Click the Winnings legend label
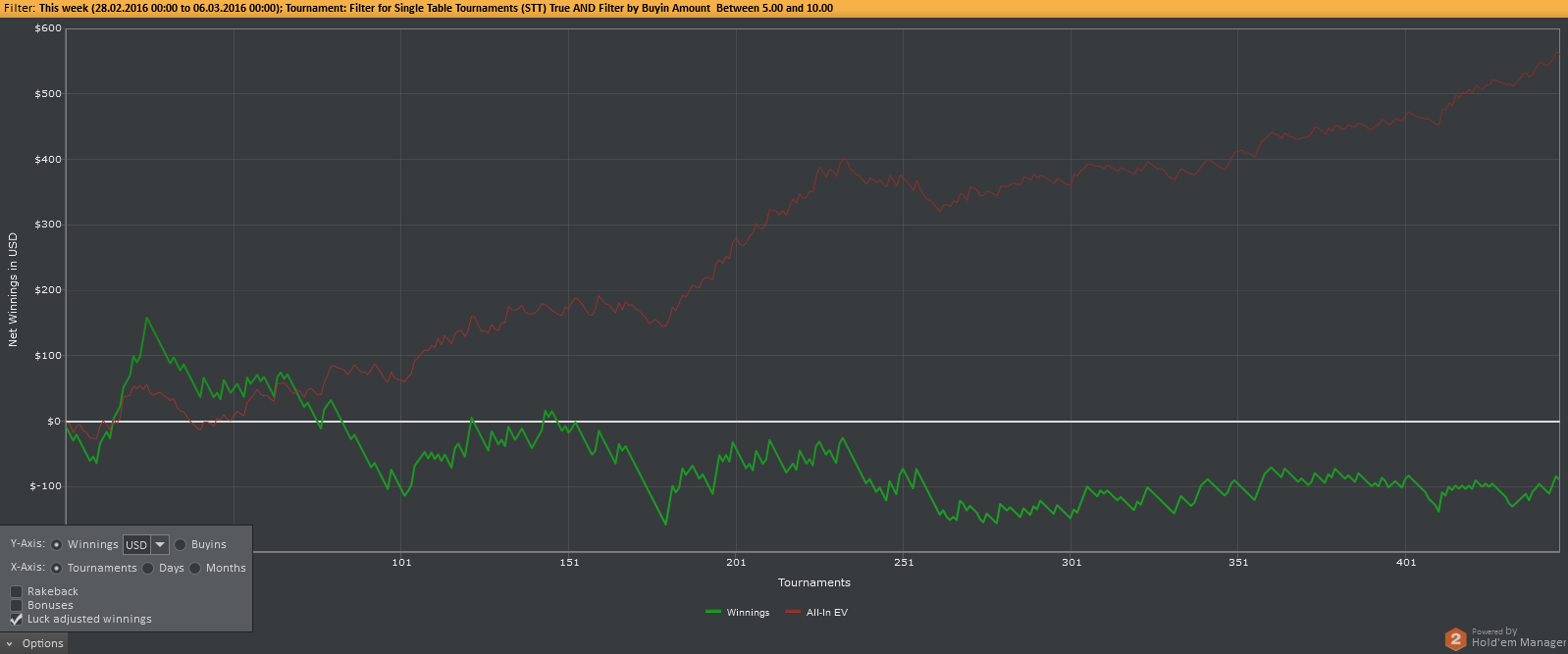The width and height of the screenshot is (1568, 654). click(748, 613)
